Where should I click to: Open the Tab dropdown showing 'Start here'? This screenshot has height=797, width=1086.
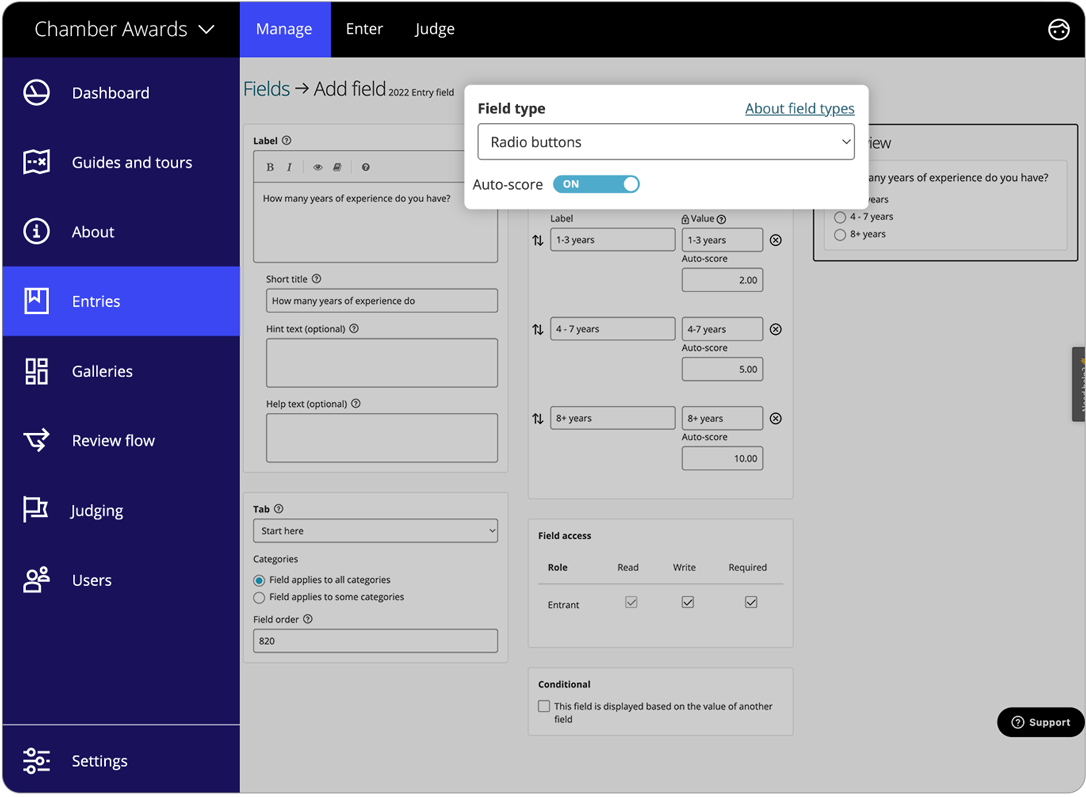tap(375, 530)
